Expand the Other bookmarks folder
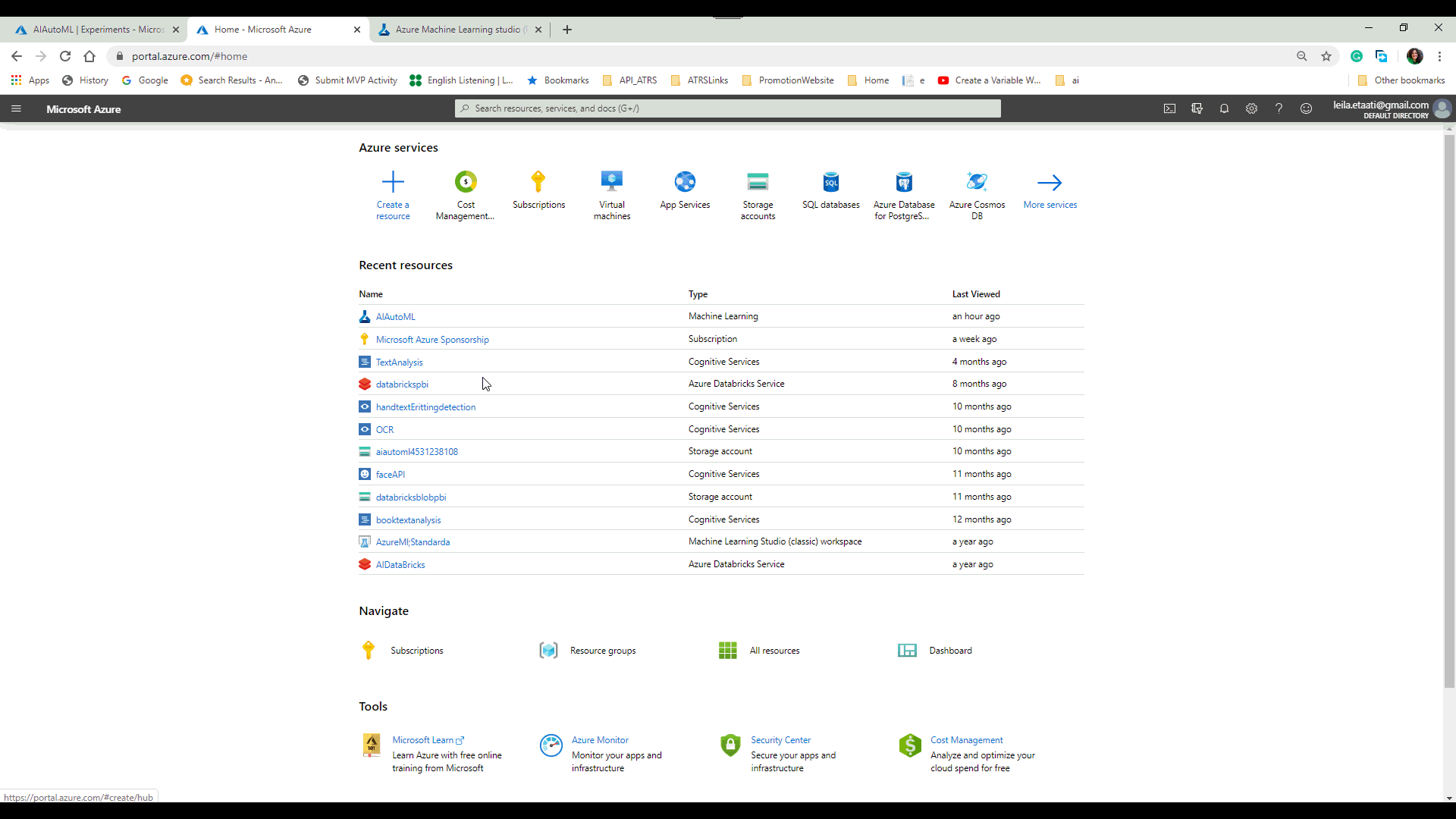The height and width of the screenshot is (819, 1456). (1402, 80)
